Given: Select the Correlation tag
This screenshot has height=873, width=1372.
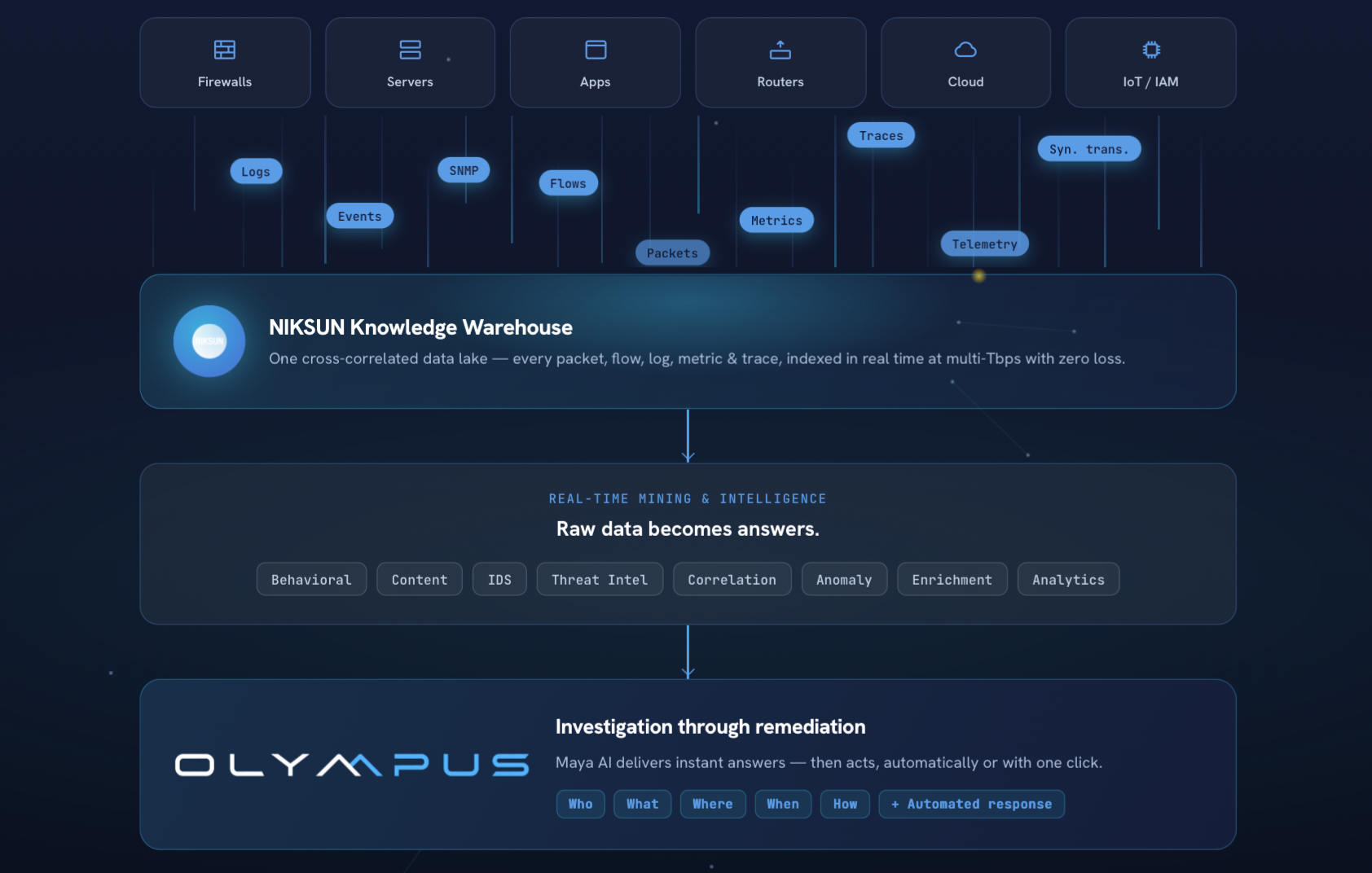Looking at the screenshot, I should click(732, 579).
